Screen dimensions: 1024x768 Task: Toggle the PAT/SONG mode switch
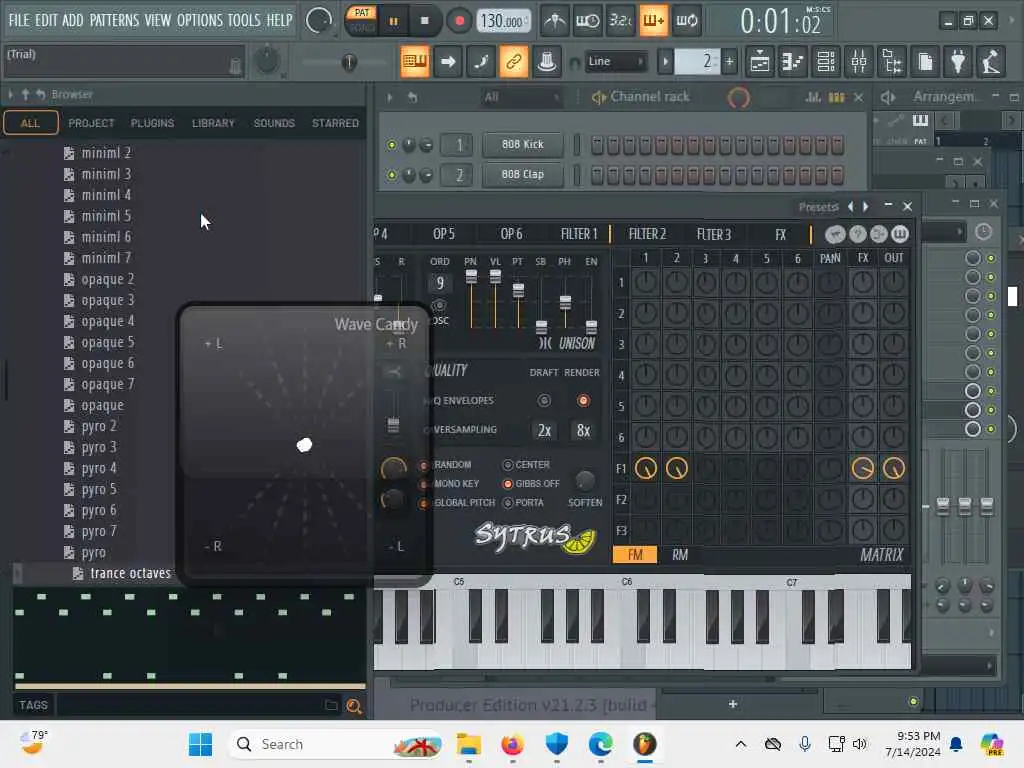coord(361,20)
